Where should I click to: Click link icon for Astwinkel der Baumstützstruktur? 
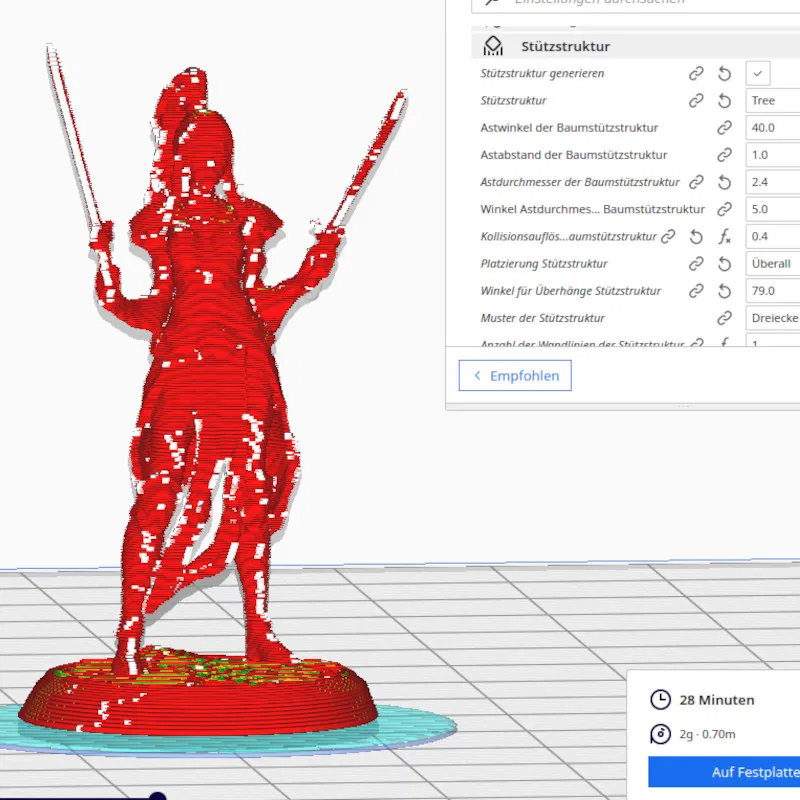point(724,128)
